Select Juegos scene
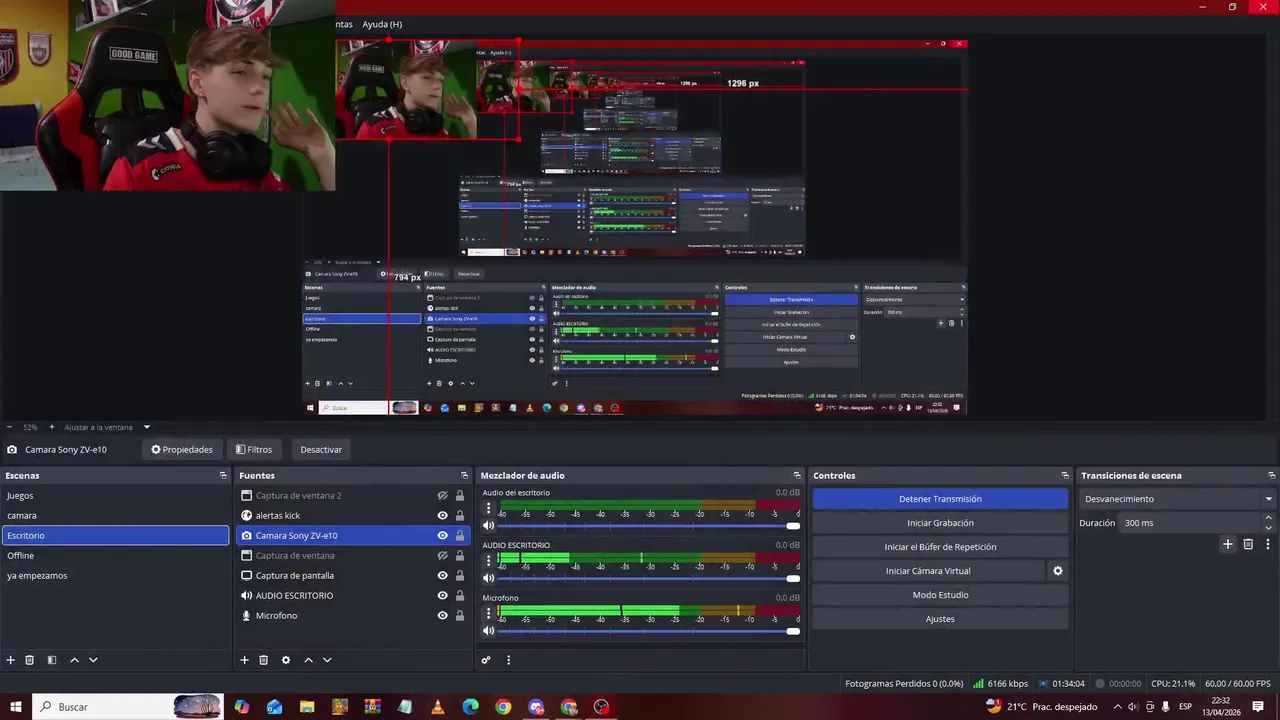The height and width of the screenshot is (720, 1280). pos(115,496)
